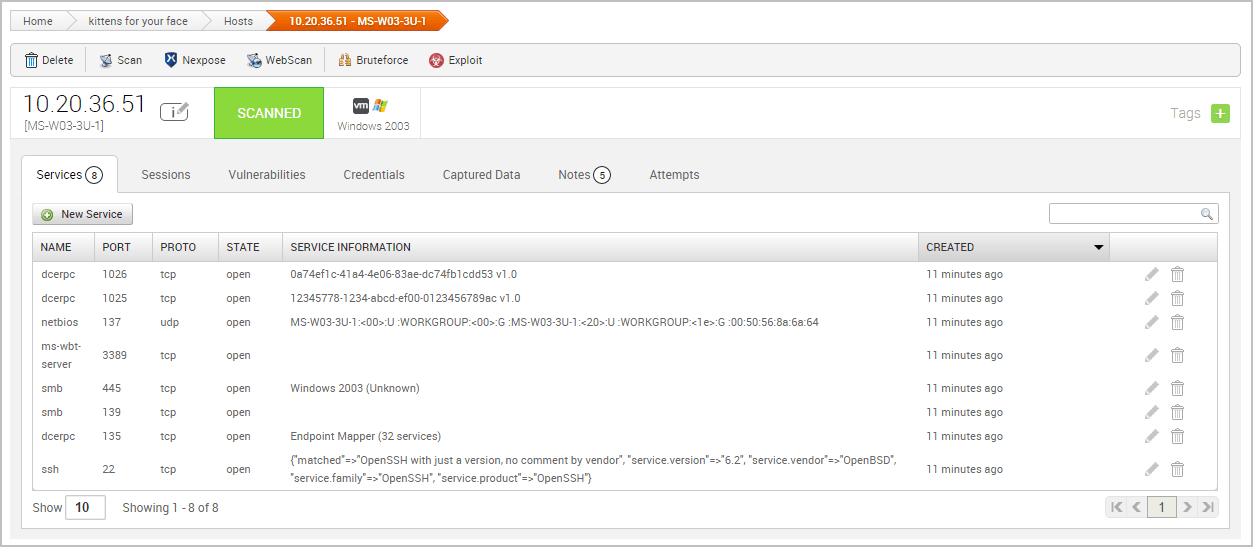The image size is (1253, 547).
Task: Click the services search field
Action: pos(1124,214)
